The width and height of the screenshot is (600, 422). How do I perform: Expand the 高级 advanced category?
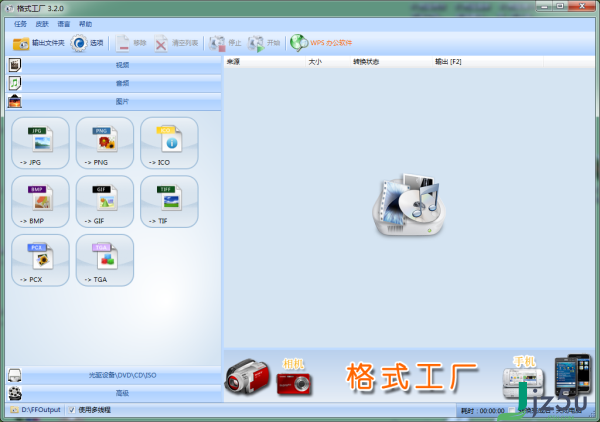[x=114, y=393]
